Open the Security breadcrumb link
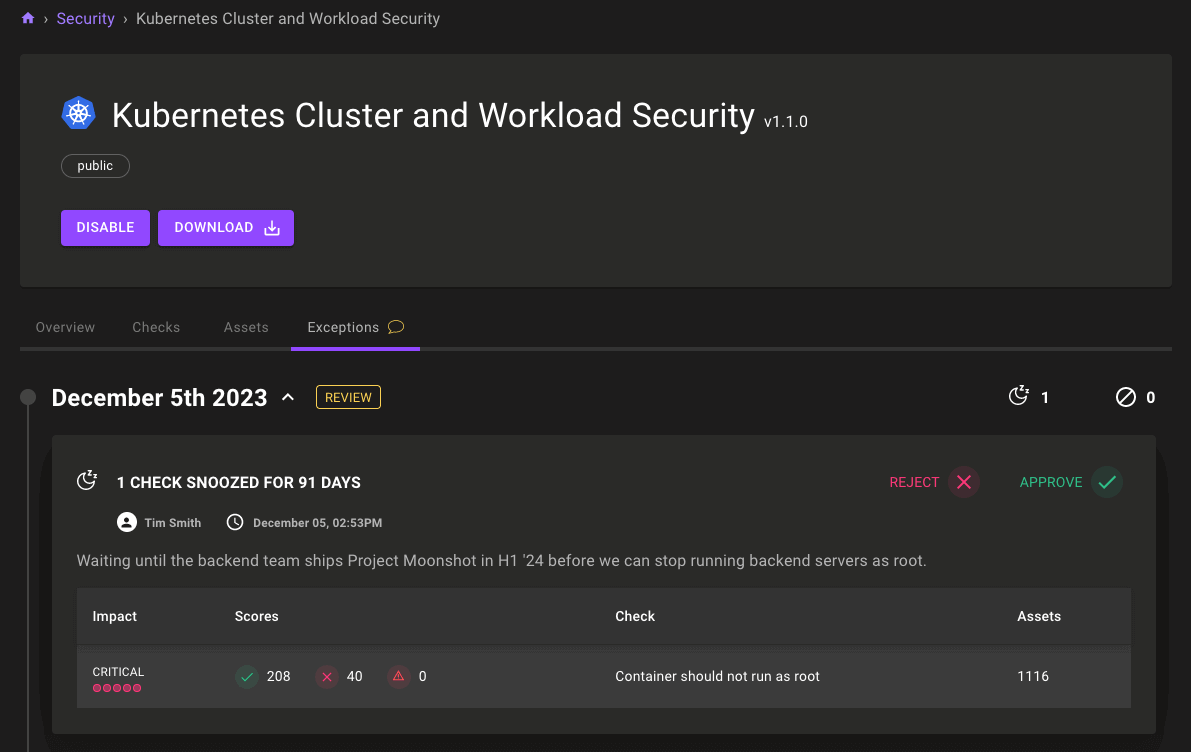This screenshot has width=1191, height=752. click(x=85, y=19)
